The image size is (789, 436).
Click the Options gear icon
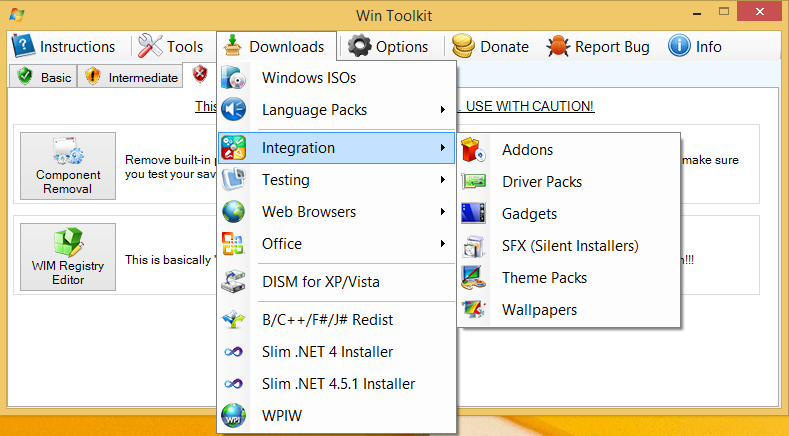click(359, 46)
